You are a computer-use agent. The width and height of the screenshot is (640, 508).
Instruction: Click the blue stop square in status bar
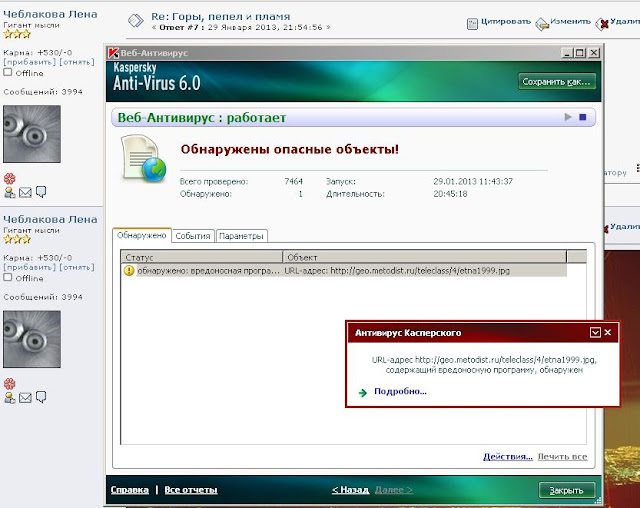pos(582,117)
